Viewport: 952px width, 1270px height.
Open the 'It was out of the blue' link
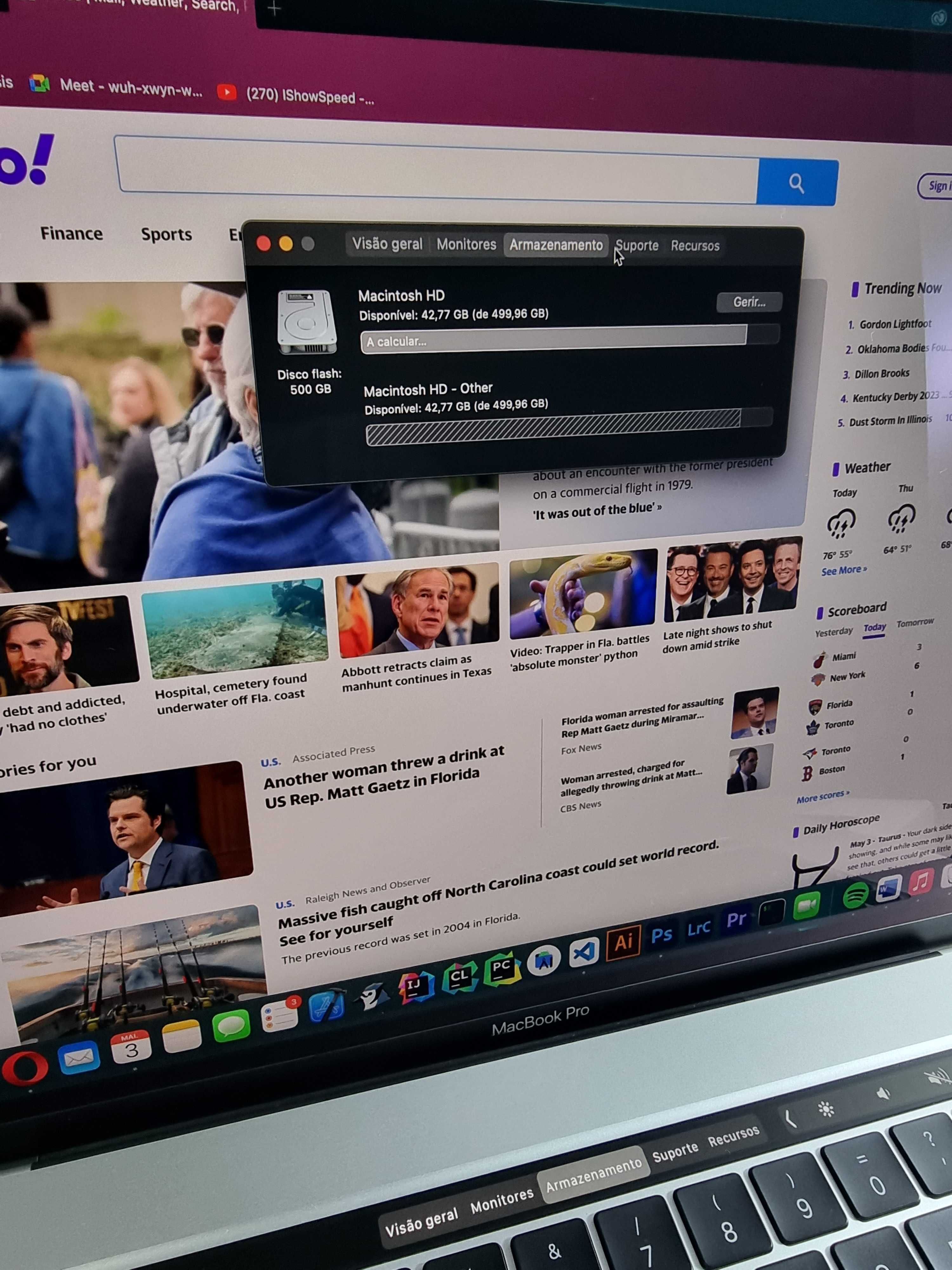(x=597, y=511)
